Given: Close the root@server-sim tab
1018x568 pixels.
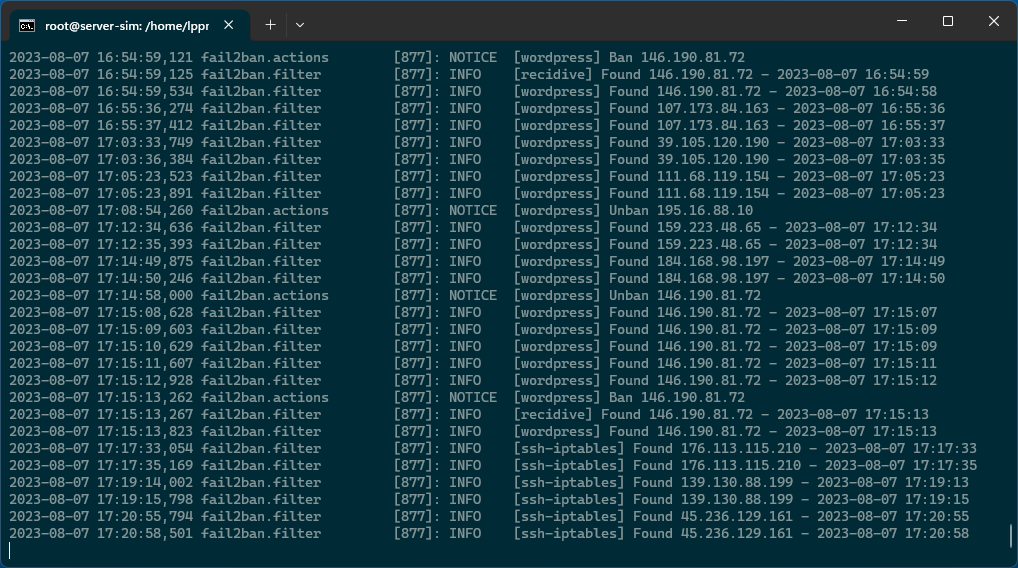Looking at the screenshot, I should [228, 24].
